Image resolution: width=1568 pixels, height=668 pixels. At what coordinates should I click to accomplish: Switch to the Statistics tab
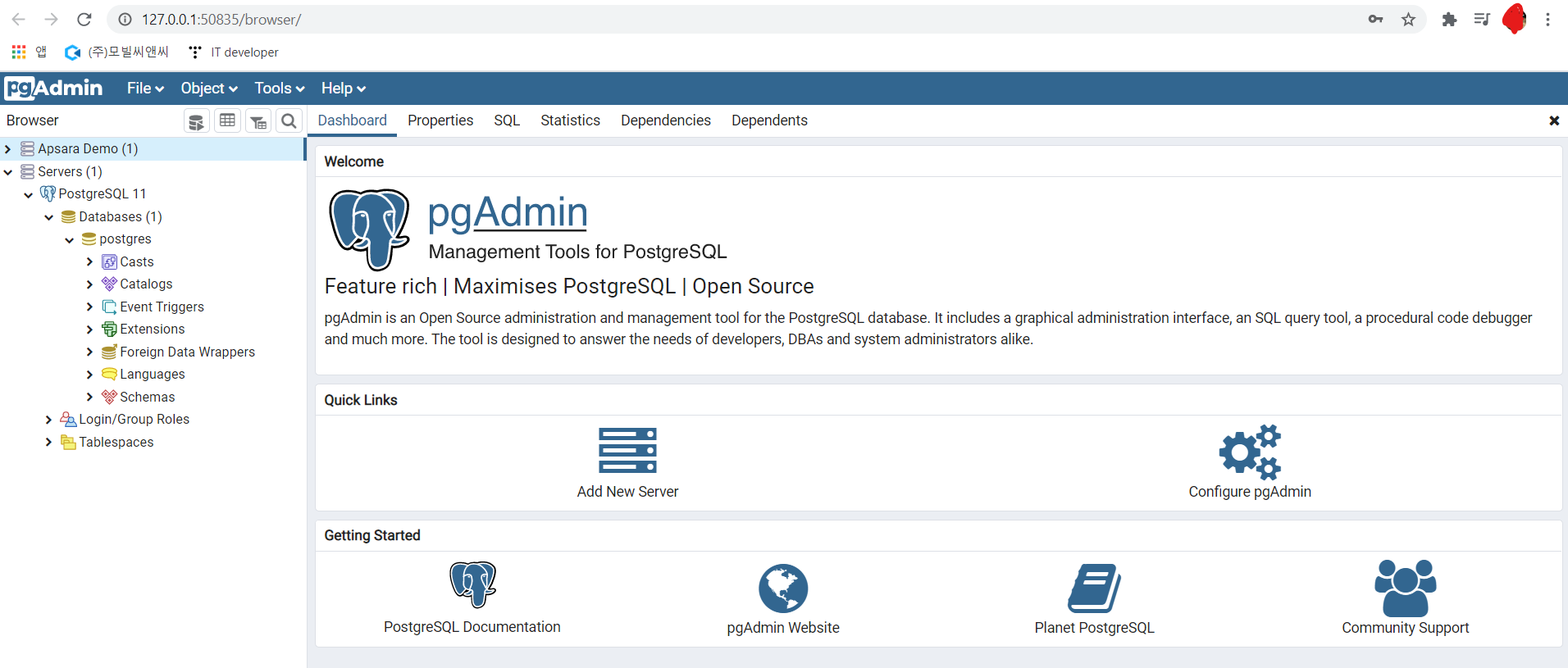(570, 120)
